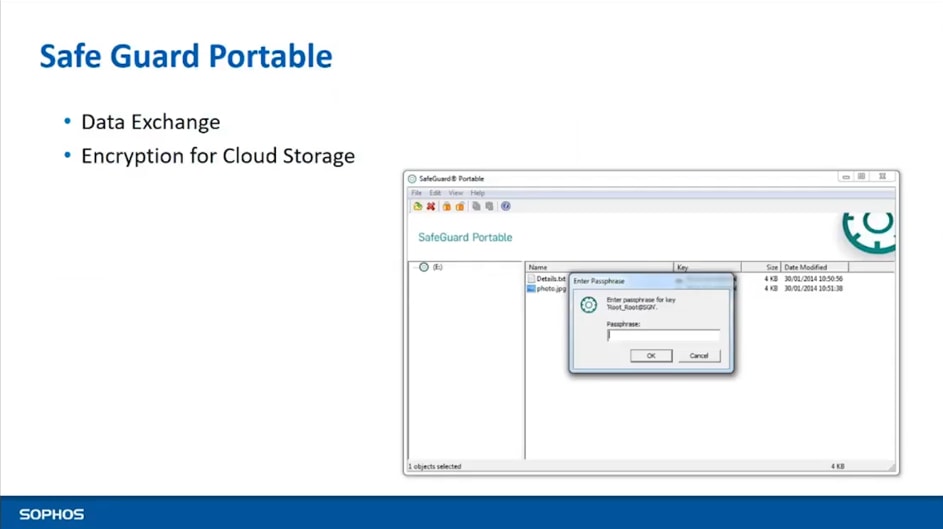Sort files by Date Modified column
Viewport: 943px width, 529px height.
coord(806,268)
